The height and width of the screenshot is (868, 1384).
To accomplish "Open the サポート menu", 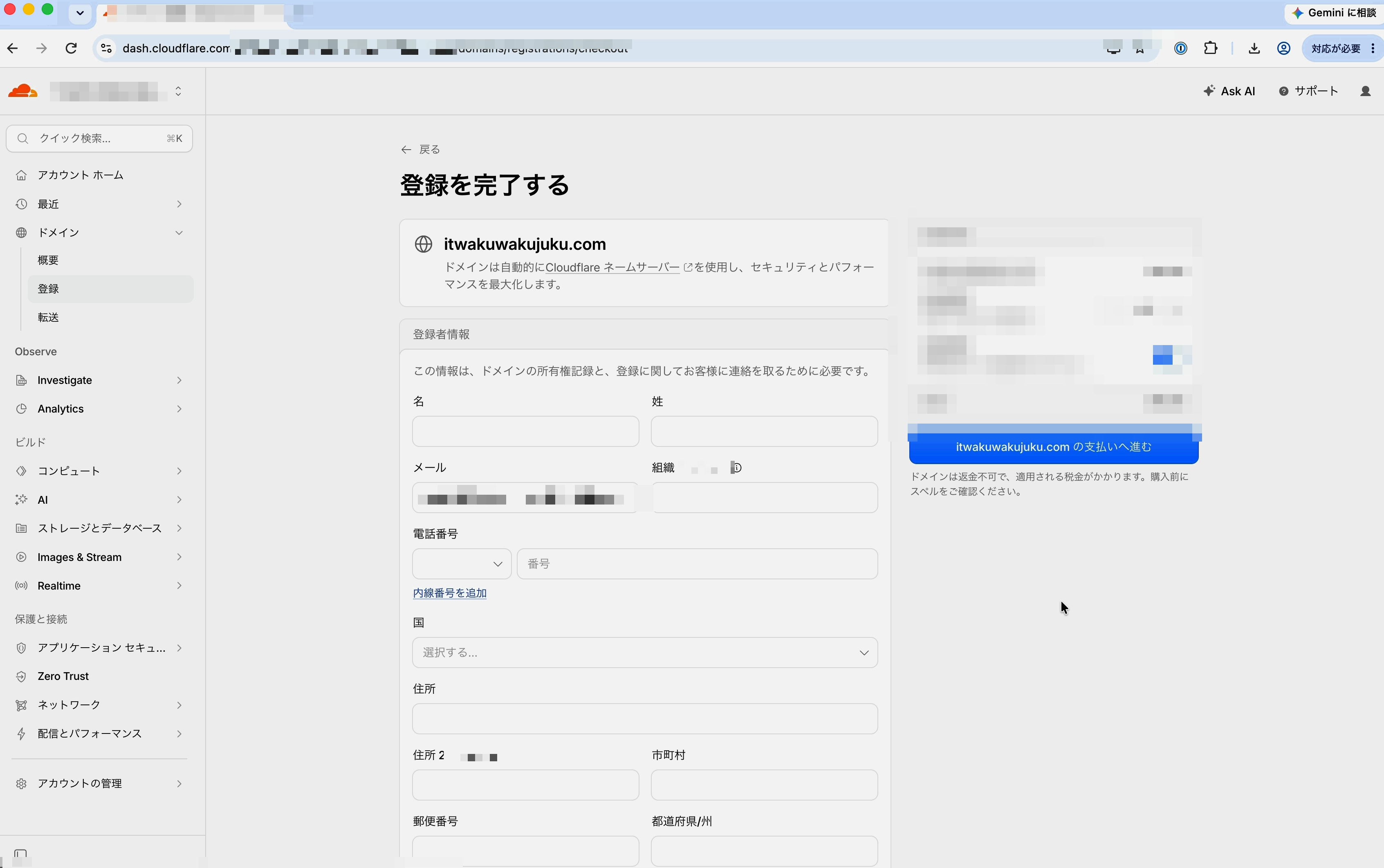I will [x=1308, y=91].
